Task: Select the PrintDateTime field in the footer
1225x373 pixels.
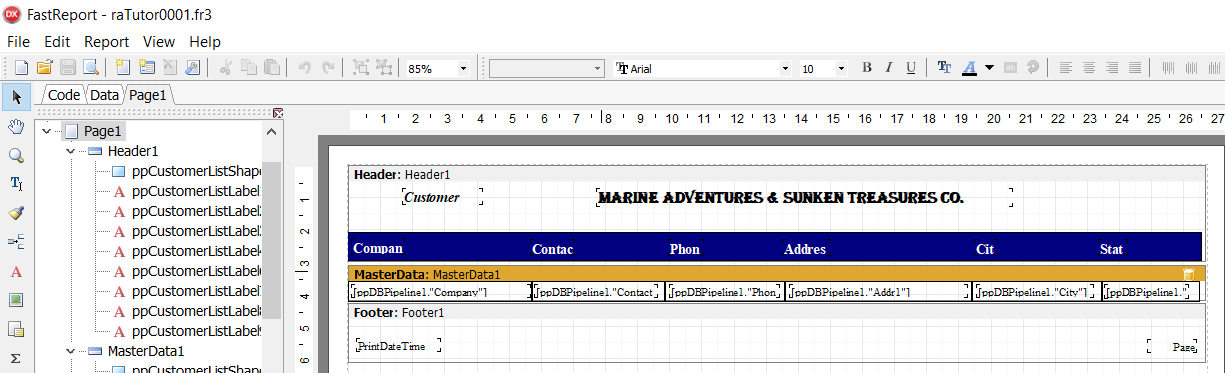Action: point(398,346)
